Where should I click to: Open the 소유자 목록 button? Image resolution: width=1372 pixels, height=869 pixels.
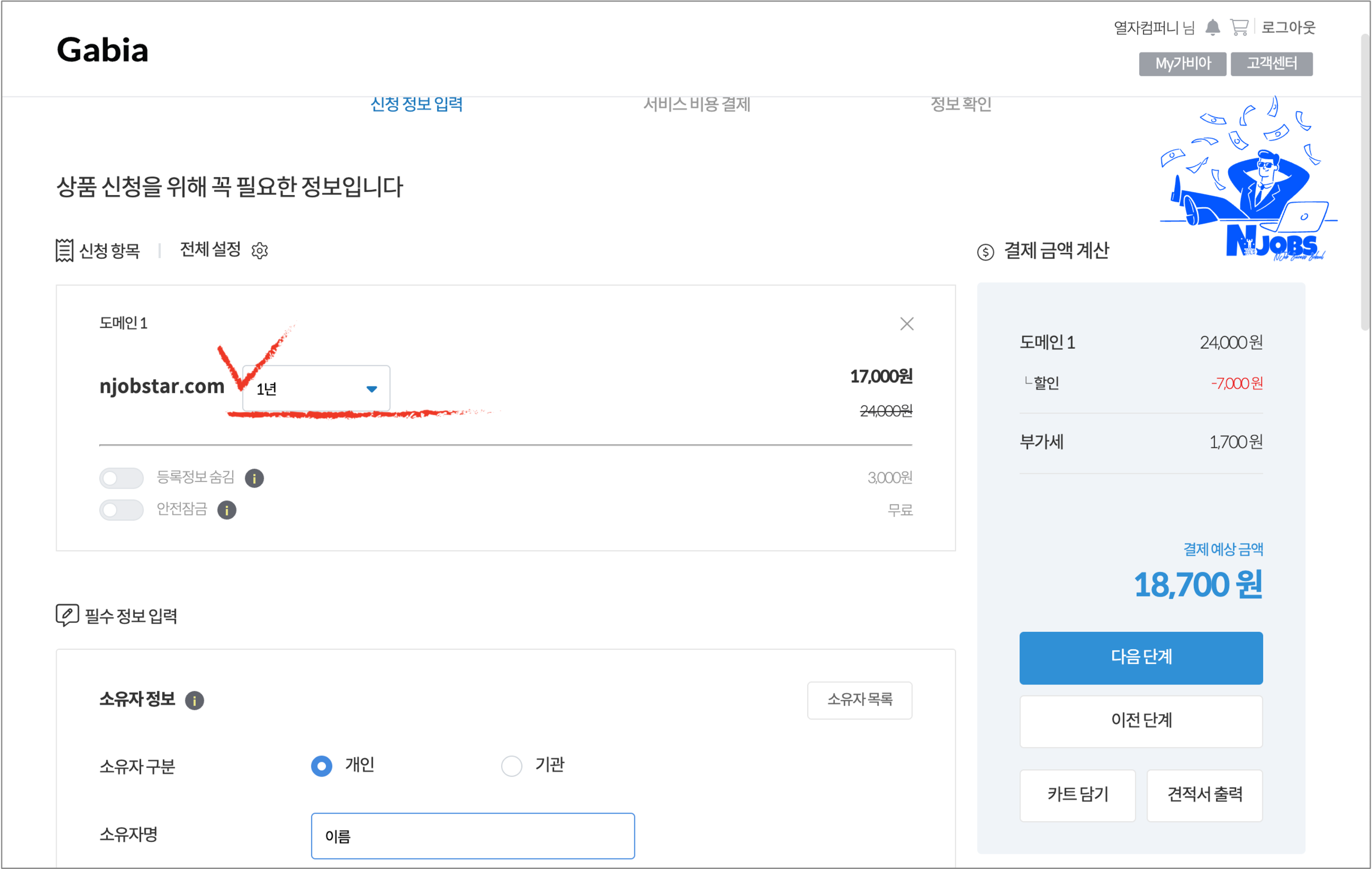click(x=859, y=700)
